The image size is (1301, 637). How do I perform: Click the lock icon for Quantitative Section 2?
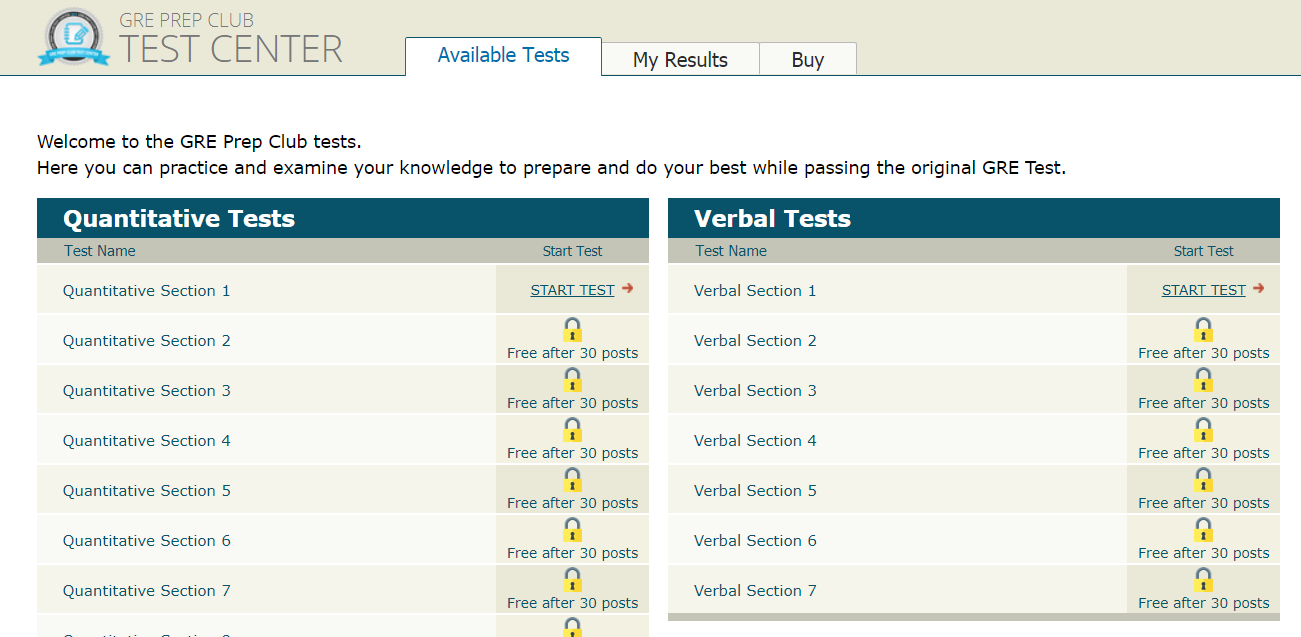click(572, 330)
